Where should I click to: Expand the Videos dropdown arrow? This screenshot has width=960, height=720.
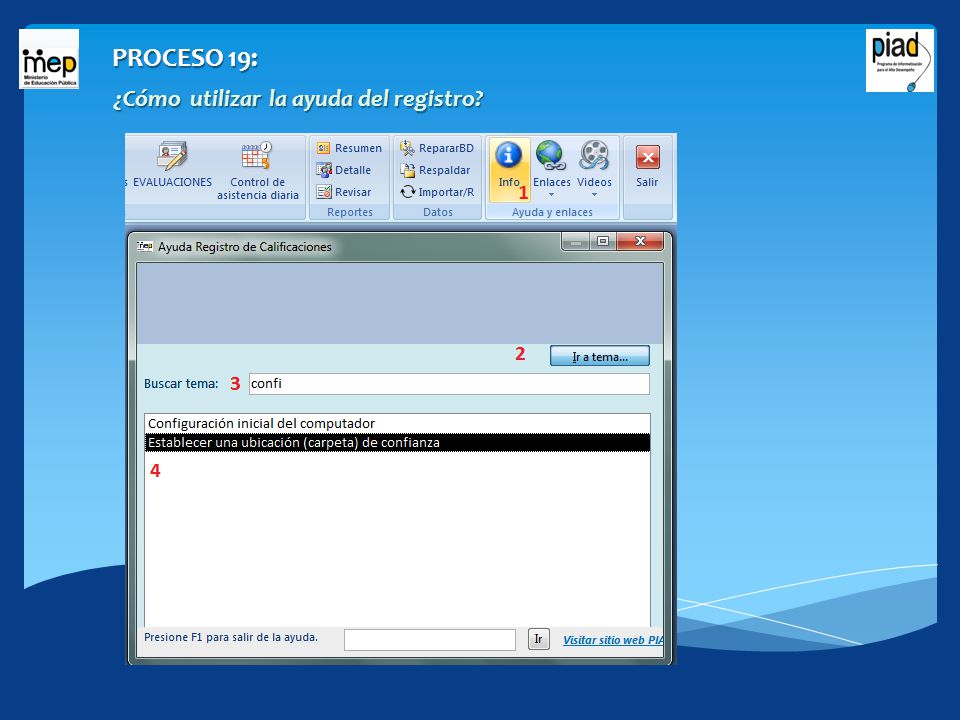coord(594,195)
